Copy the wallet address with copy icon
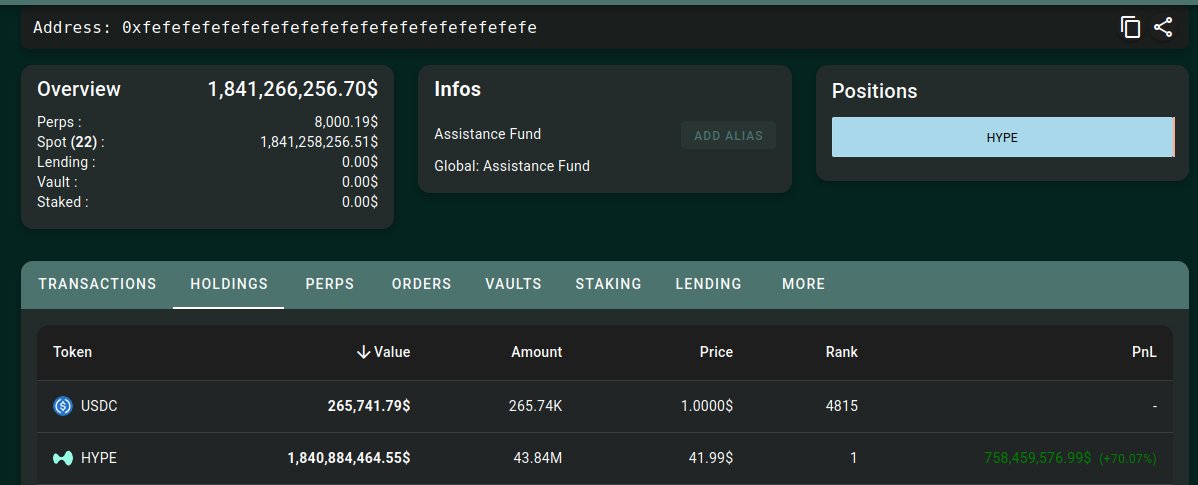1198x485 pixels. pos(1130,27)
